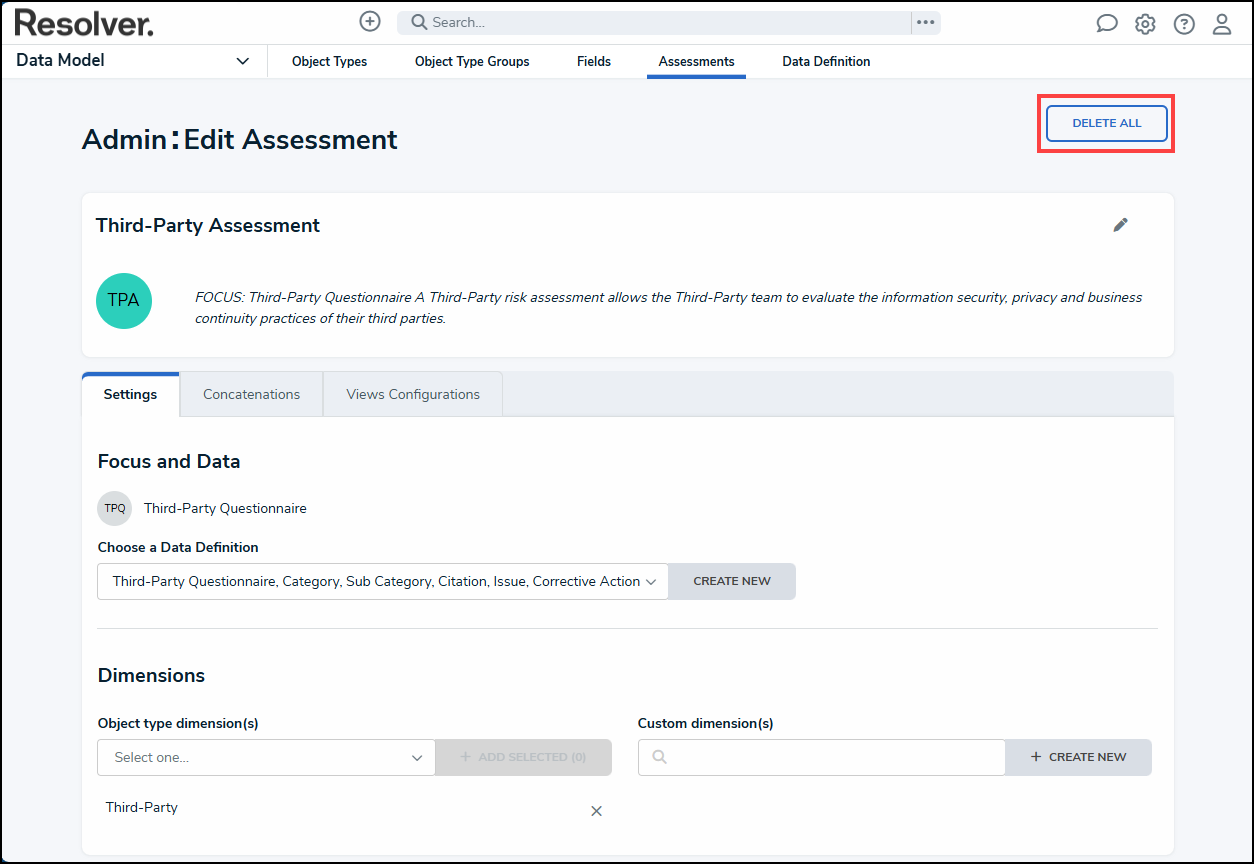Expand the Data Model navigation dropdown

pyautogui.click(x=242, y=61)
